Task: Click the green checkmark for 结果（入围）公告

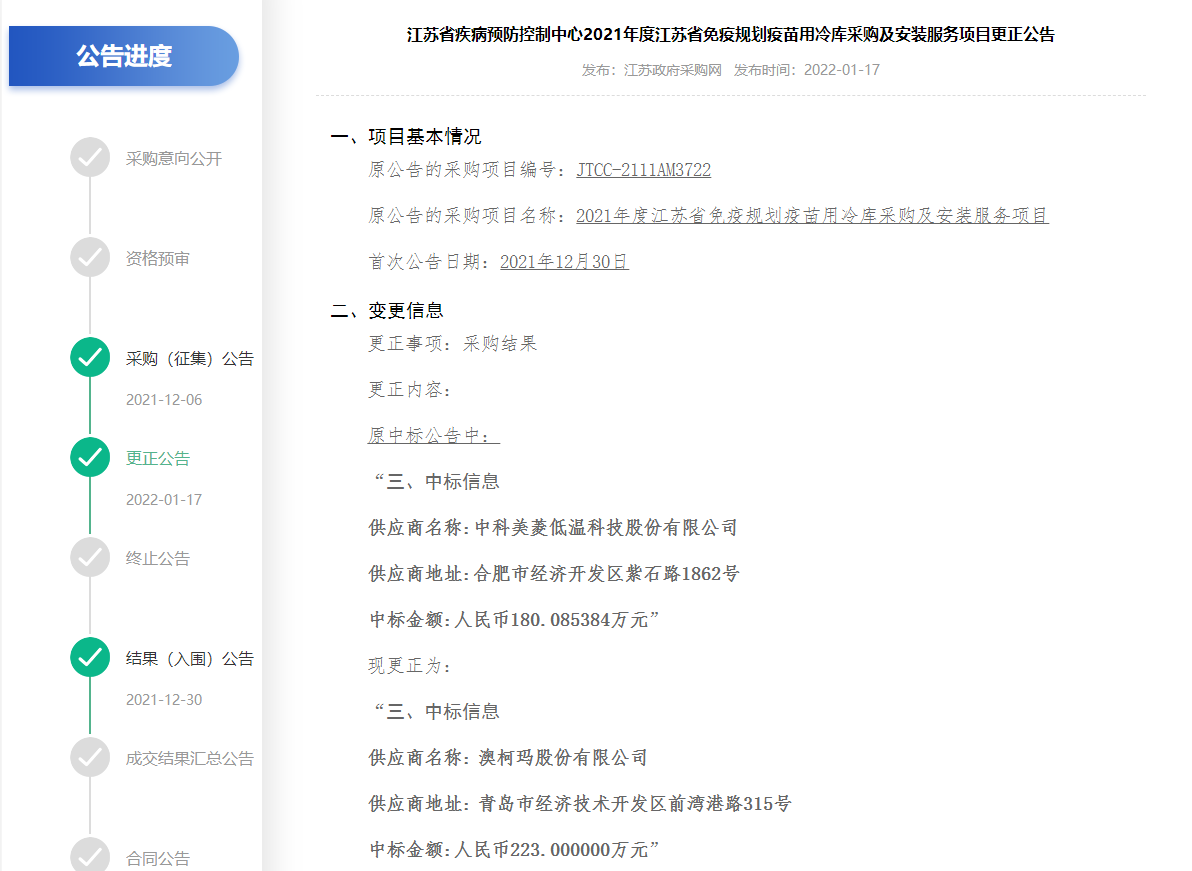Action: tap(90, 657)
